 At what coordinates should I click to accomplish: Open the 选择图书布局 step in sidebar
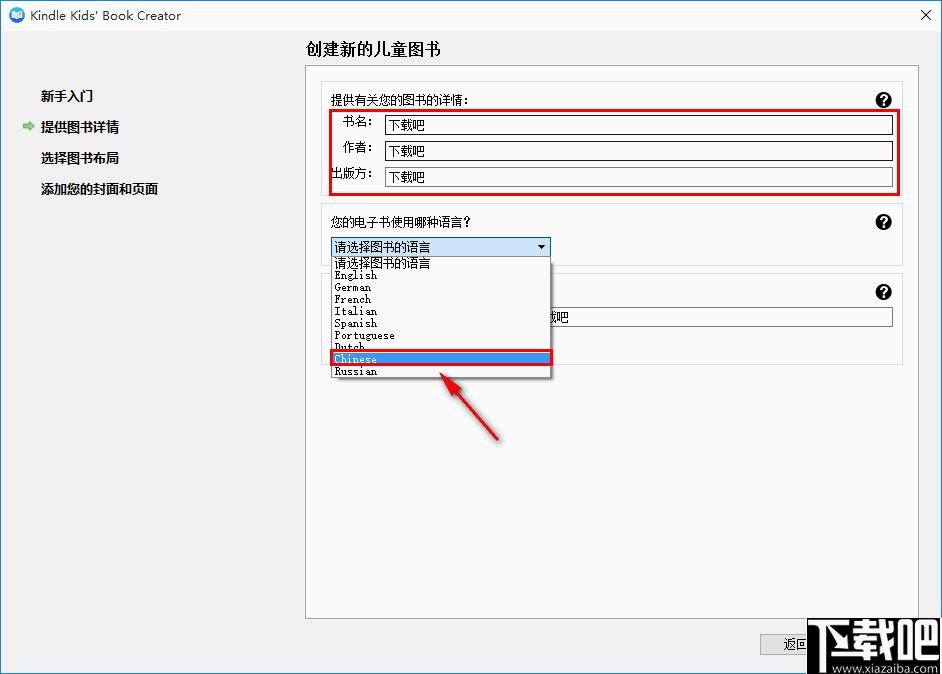click(80, 158)
